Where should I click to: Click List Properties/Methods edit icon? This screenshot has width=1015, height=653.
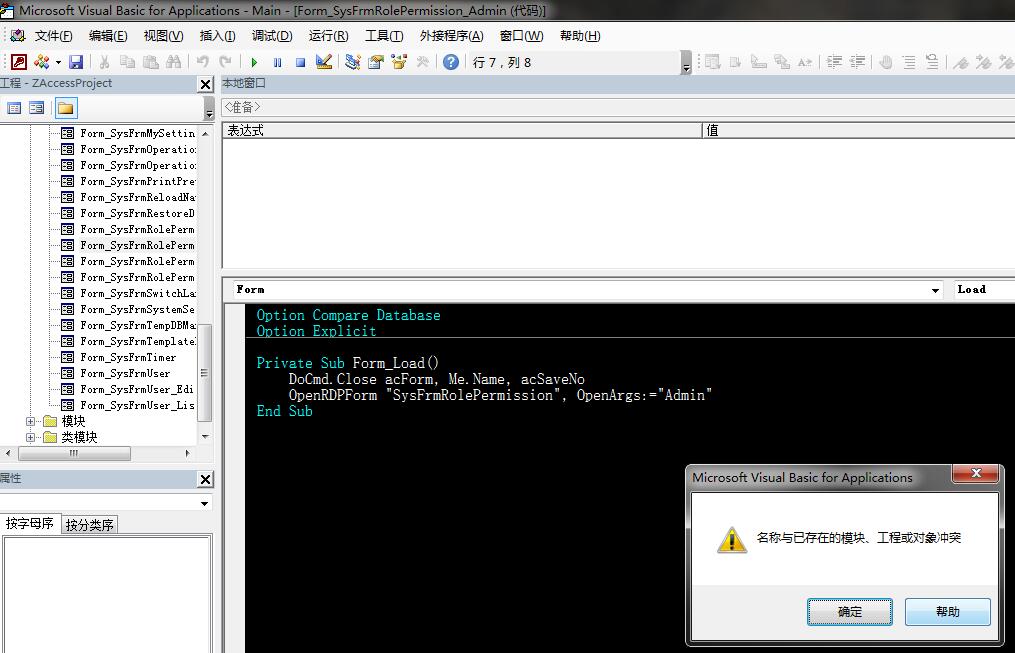click(713, 62)
